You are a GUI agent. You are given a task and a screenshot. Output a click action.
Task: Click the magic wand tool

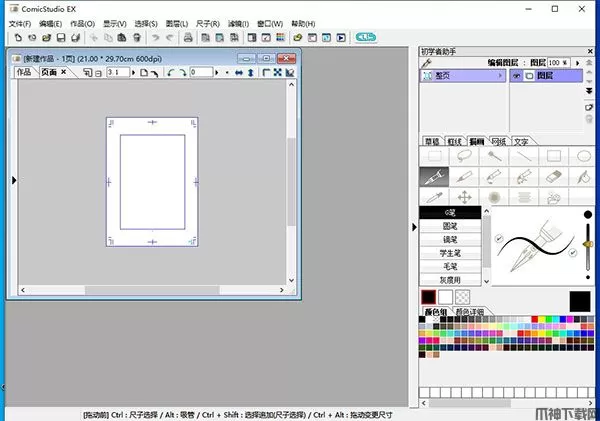point(494,156)
